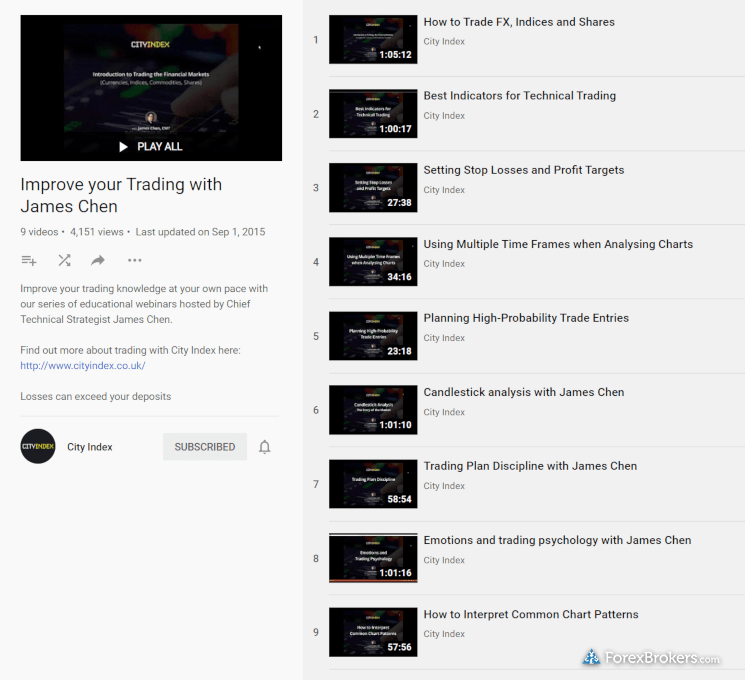745x680 pixels.
Task: Open 'Emotions and trading psychology with James Chen'
Action: click(557, 540)
